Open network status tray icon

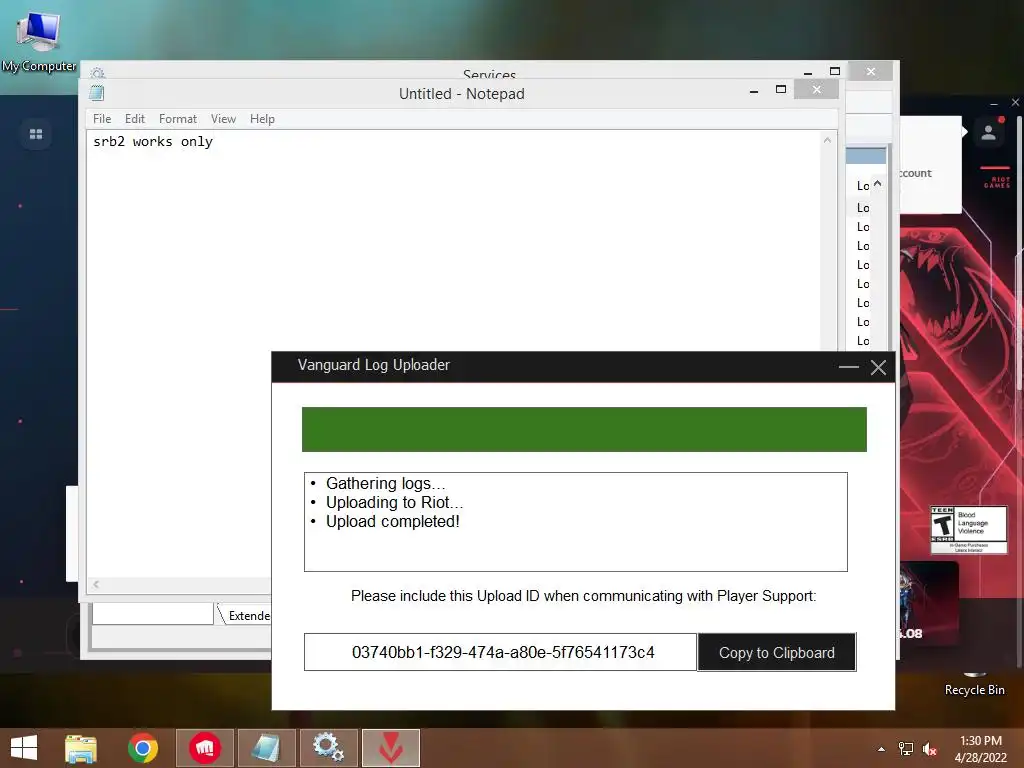(906, 749)
